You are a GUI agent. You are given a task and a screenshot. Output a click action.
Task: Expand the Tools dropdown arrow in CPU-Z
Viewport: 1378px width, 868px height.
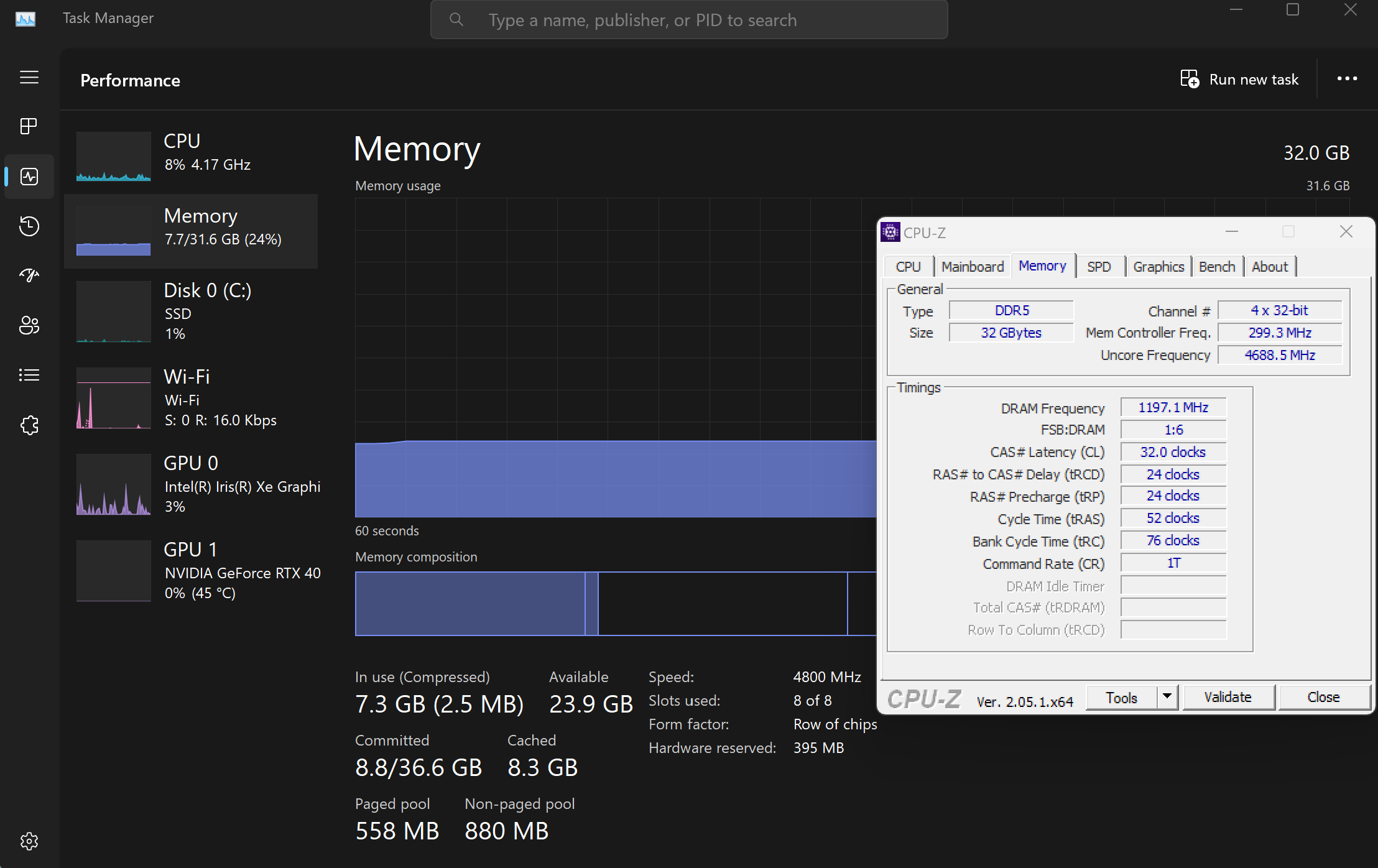1167,698
